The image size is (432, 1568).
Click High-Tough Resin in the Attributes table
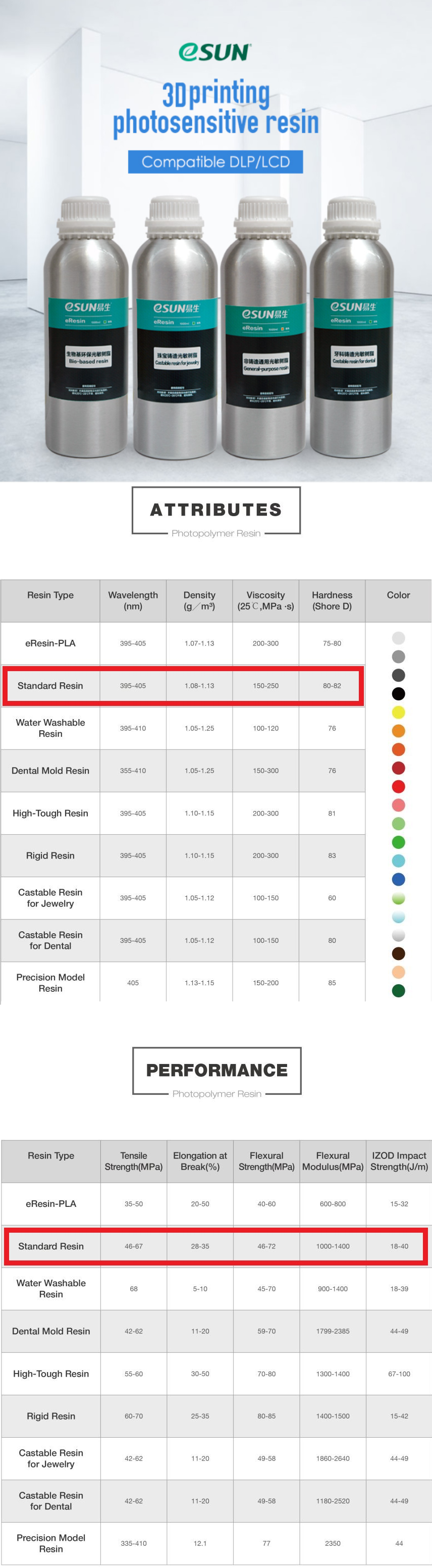pyautogui.click(x=50, y=813)
